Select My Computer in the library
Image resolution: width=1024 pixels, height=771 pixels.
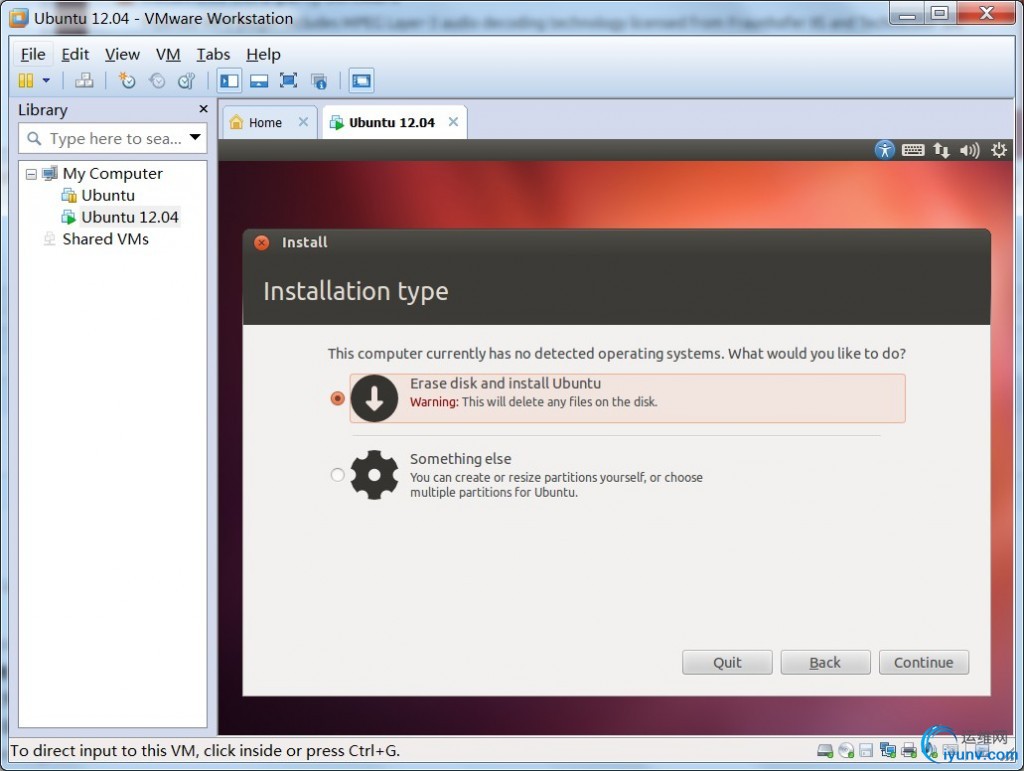click(112, 174)
